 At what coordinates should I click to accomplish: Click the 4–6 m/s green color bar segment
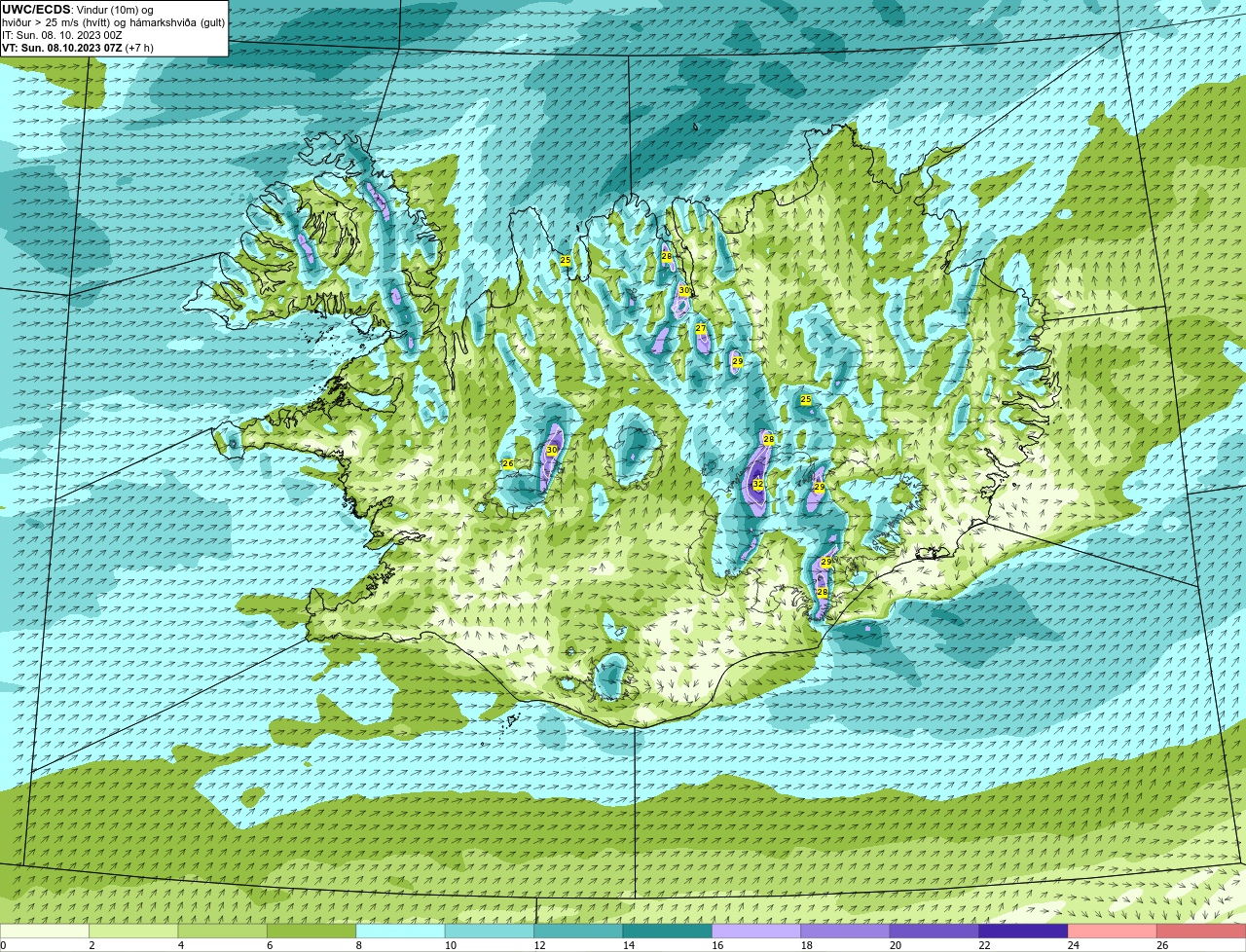[223, 931]
